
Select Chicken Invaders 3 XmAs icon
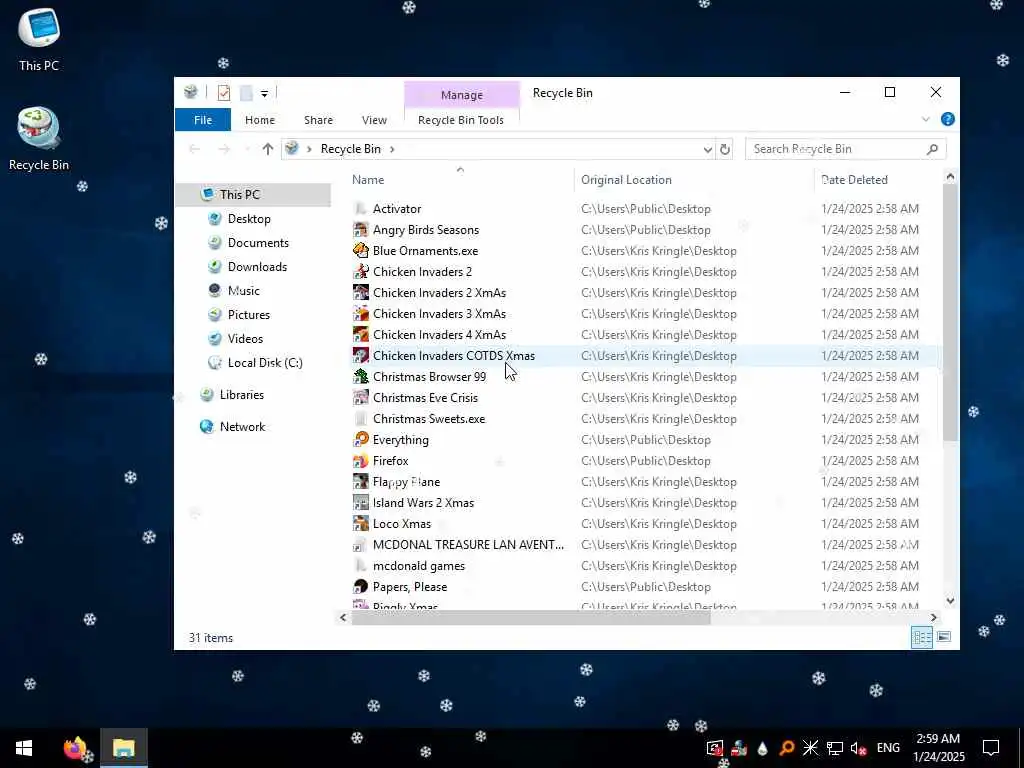tap(360, 313)
